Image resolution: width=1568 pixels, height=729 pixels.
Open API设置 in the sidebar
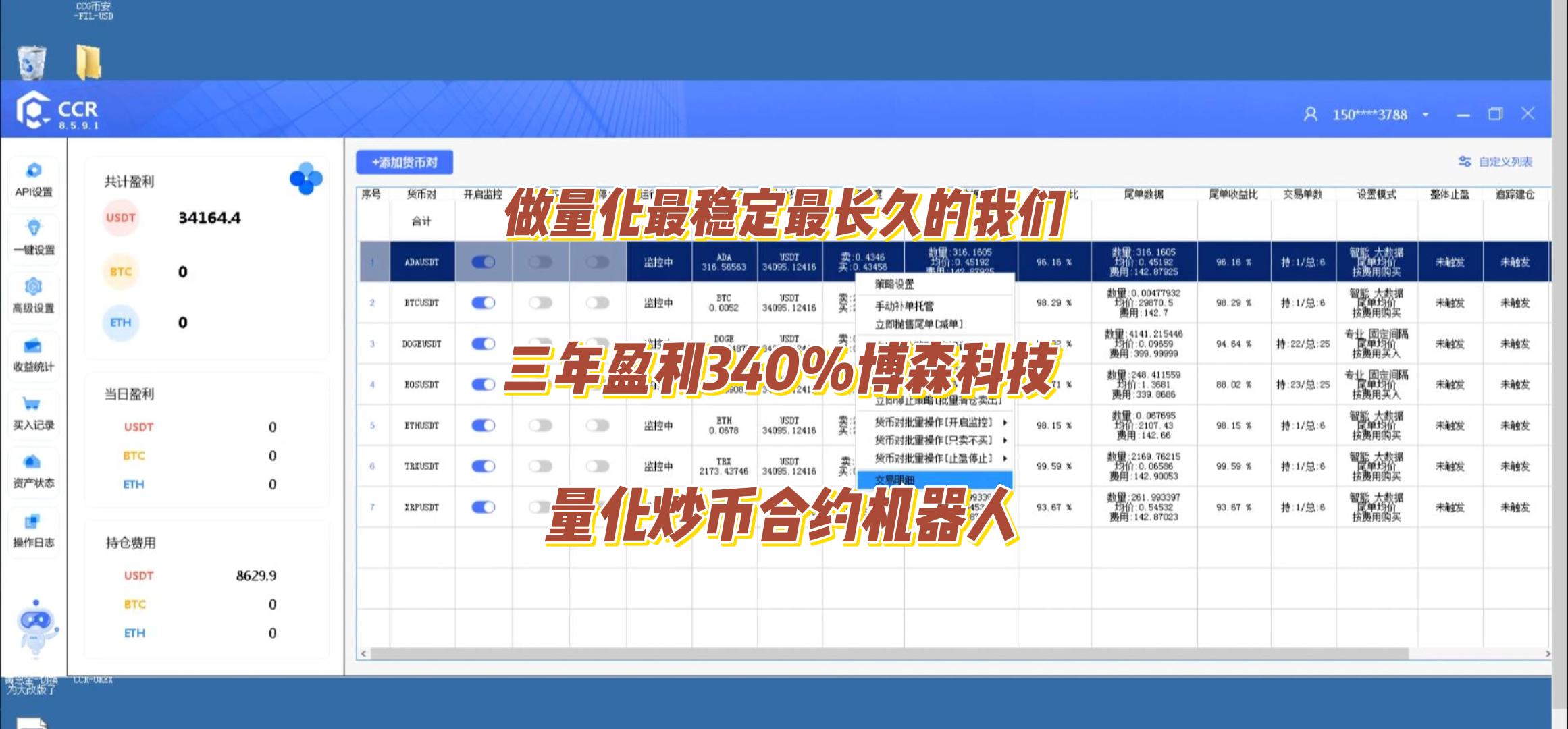pyautogui.click(x=34, y=179)
